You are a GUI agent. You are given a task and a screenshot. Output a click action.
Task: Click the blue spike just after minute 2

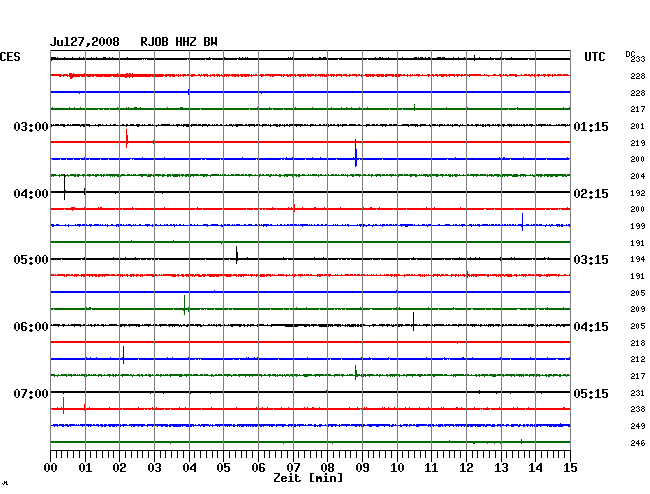click(x=123, y=355)
